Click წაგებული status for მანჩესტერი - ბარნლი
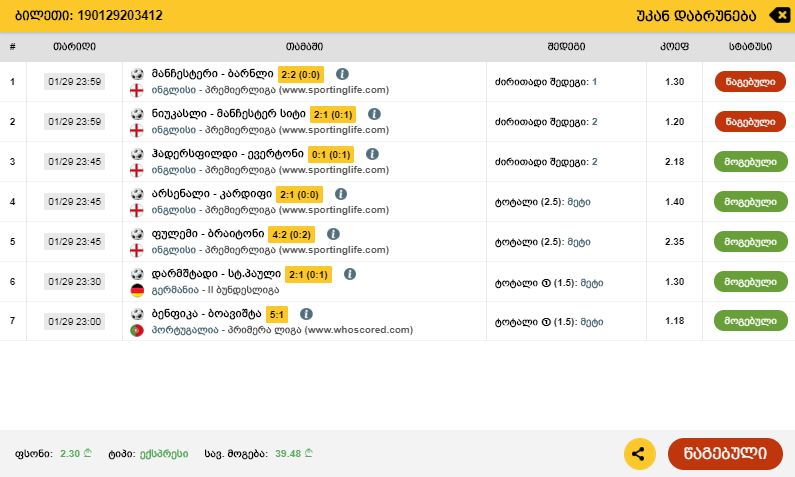 click(x=750, y=82)
